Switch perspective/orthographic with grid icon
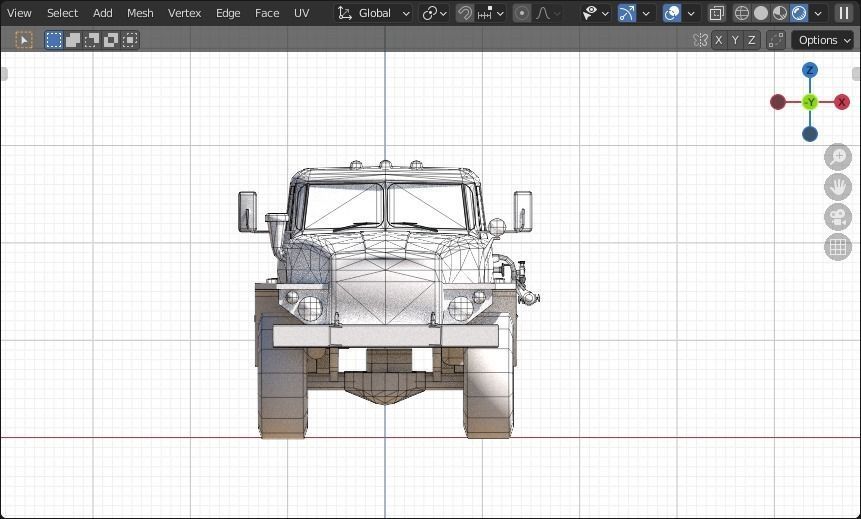Image resolution: width=861 pixels, height=519 pixels. click(x=838, y=247)
